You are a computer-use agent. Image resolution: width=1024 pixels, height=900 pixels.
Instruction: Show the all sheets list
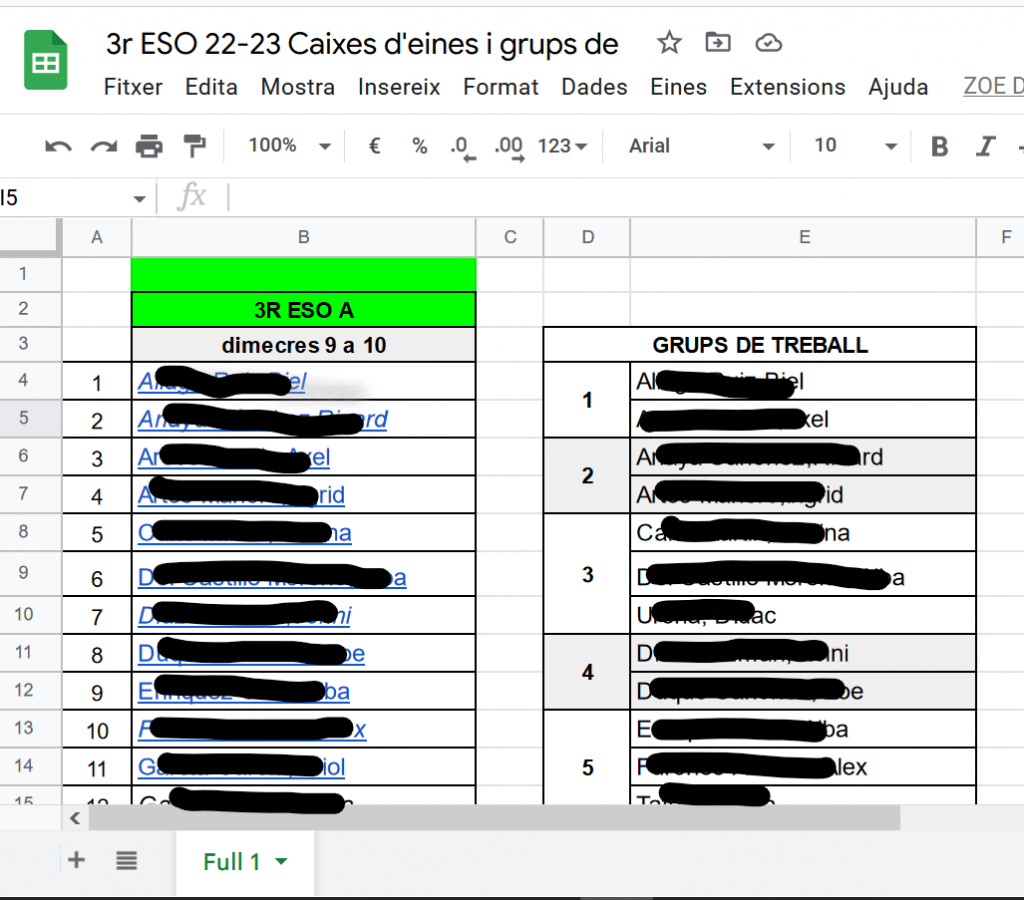click(x=126, y=860)
